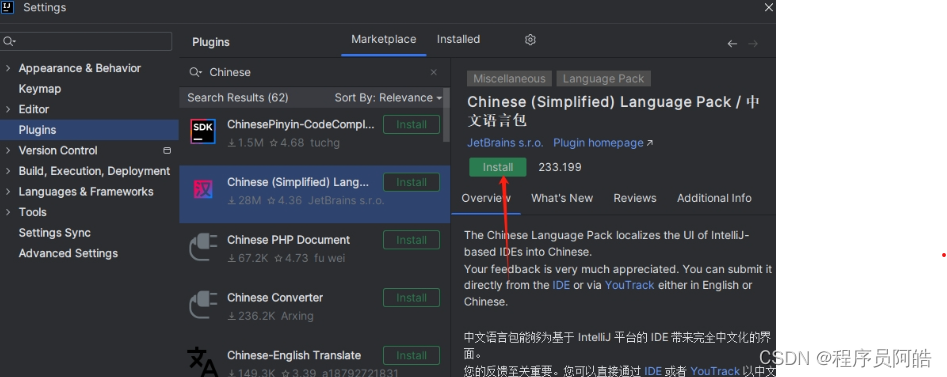Click the Chinese Converter plugin name

275,298
